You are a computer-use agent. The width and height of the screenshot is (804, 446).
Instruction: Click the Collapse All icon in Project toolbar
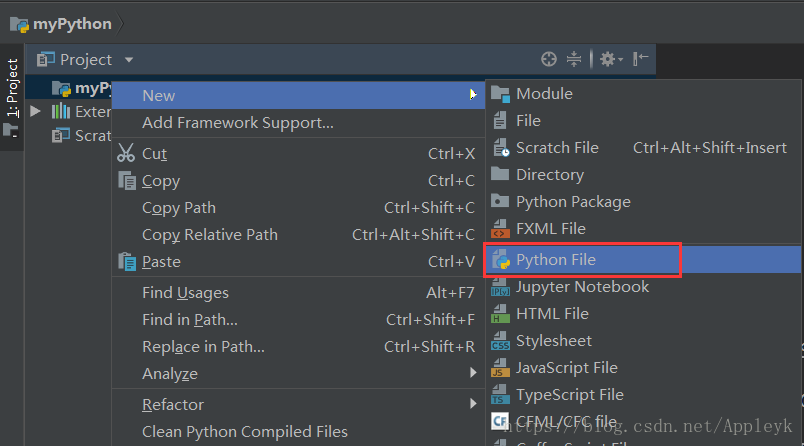574,59
